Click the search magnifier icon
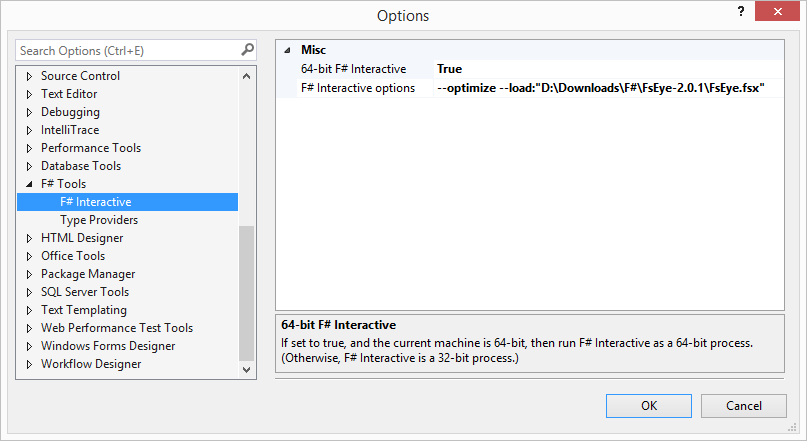This screenshot has height=441, width=807. [x=248, y=50]
